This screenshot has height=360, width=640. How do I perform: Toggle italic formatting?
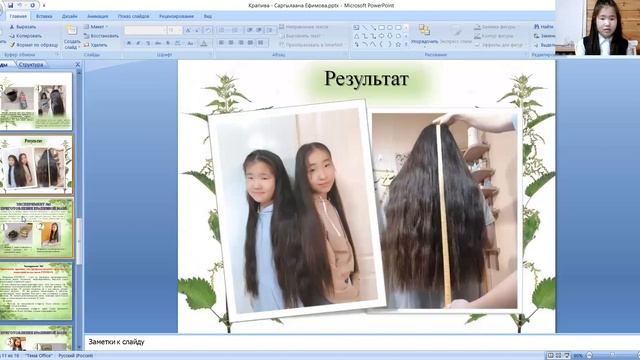(138, 43)
